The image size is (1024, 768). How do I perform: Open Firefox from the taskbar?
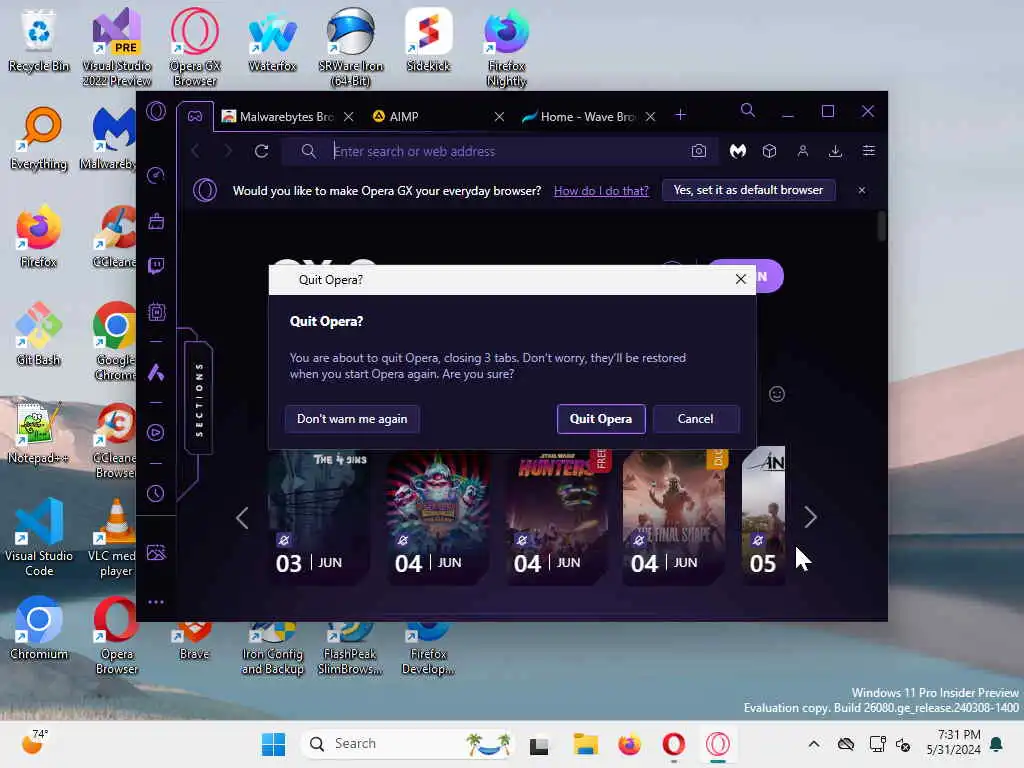630,744
